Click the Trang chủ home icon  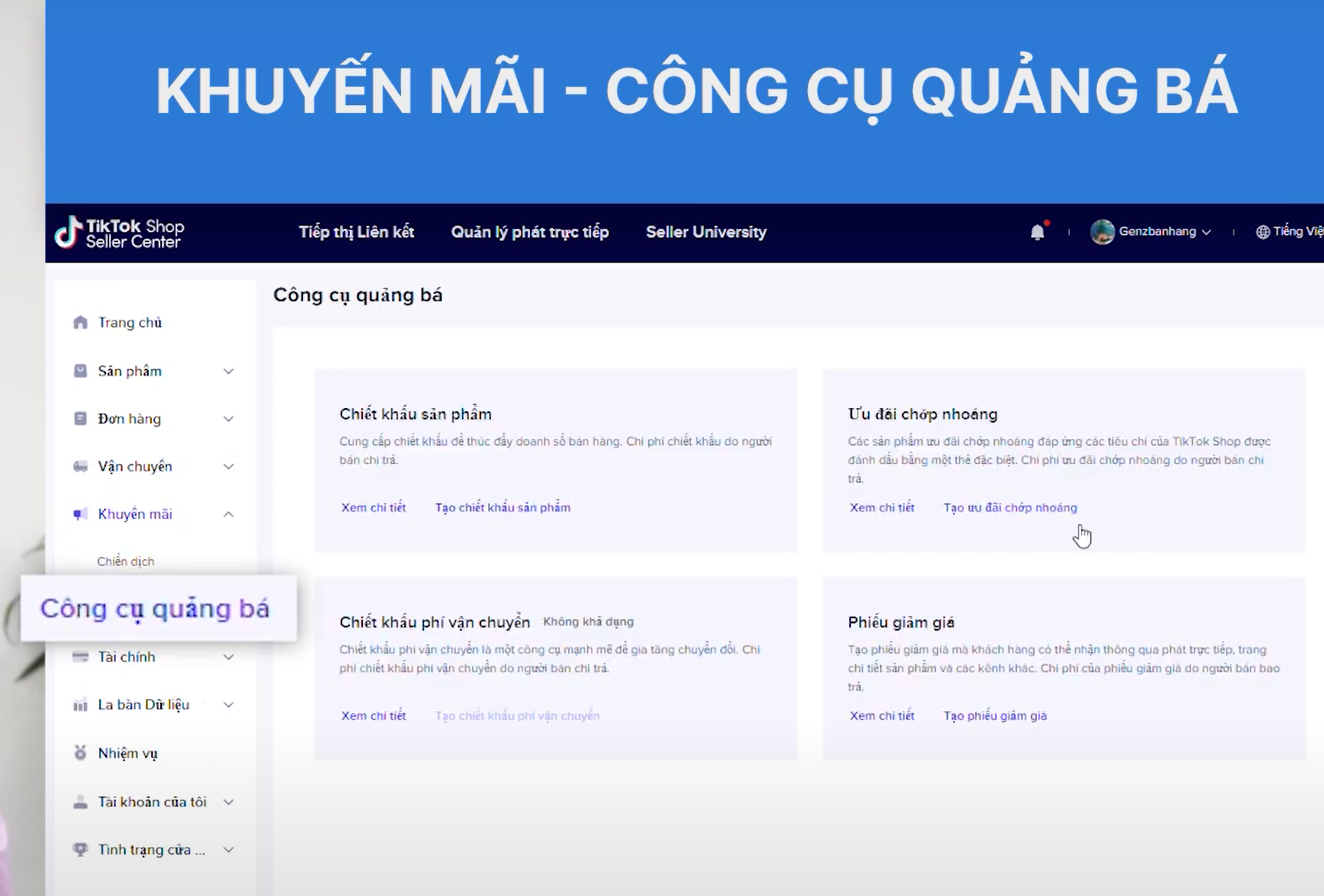click(81, 322)
